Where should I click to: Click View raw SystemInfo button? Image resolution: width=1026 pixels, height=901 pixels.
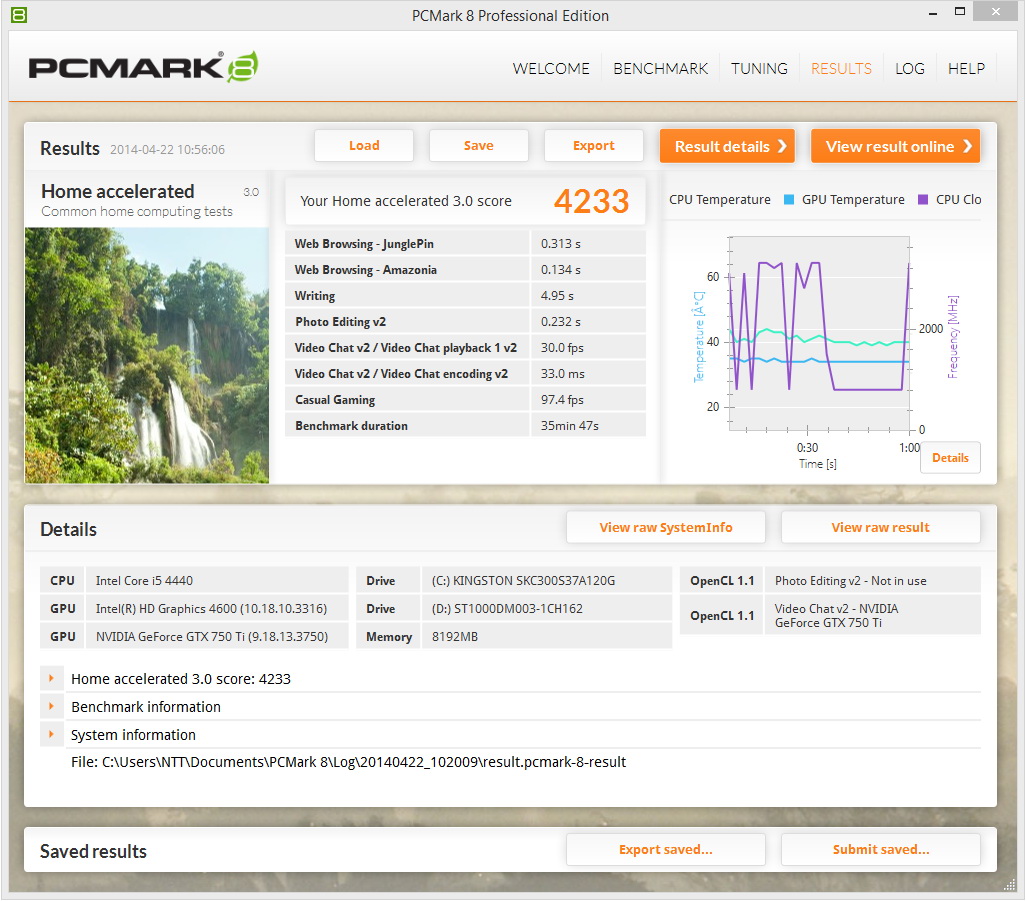click(x=665, y=527)
